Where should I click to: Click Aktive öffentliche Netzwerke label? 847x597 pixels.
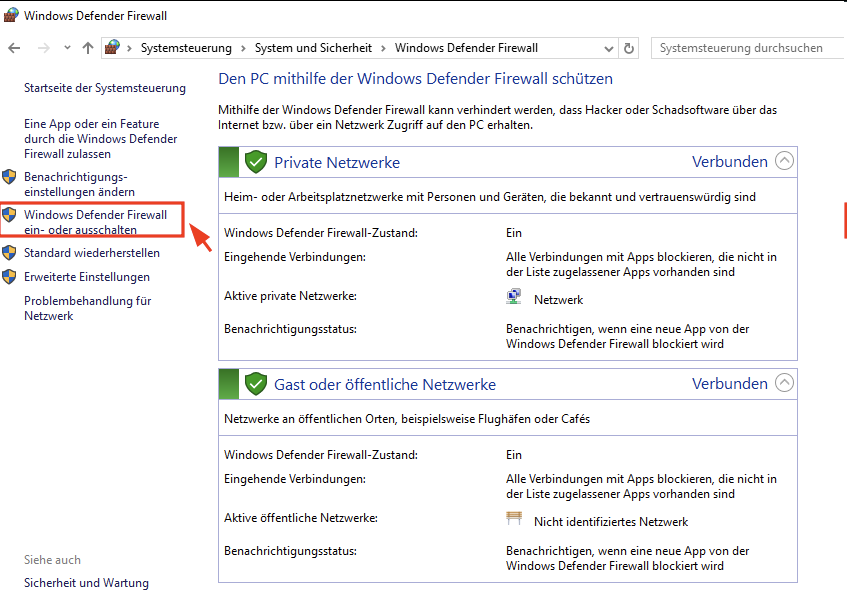[x=301, y=518]
